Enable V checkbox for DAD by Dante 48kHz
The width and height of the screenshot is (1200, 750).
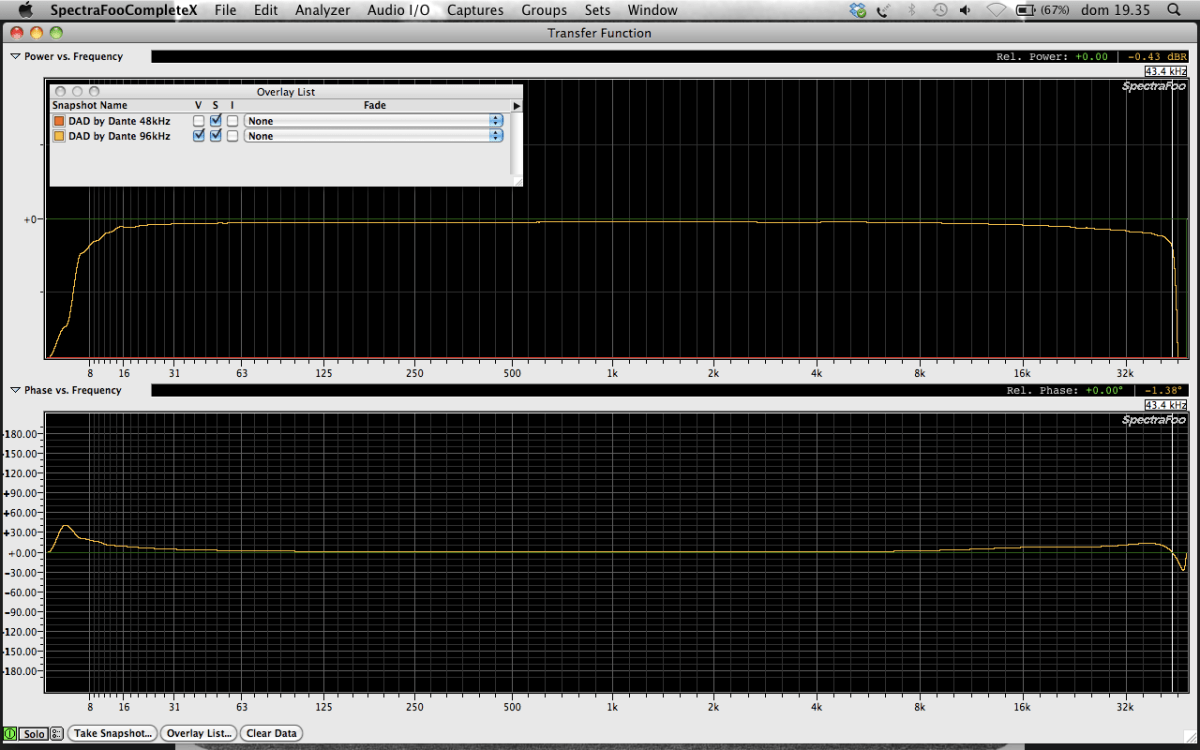pos(198,121)
